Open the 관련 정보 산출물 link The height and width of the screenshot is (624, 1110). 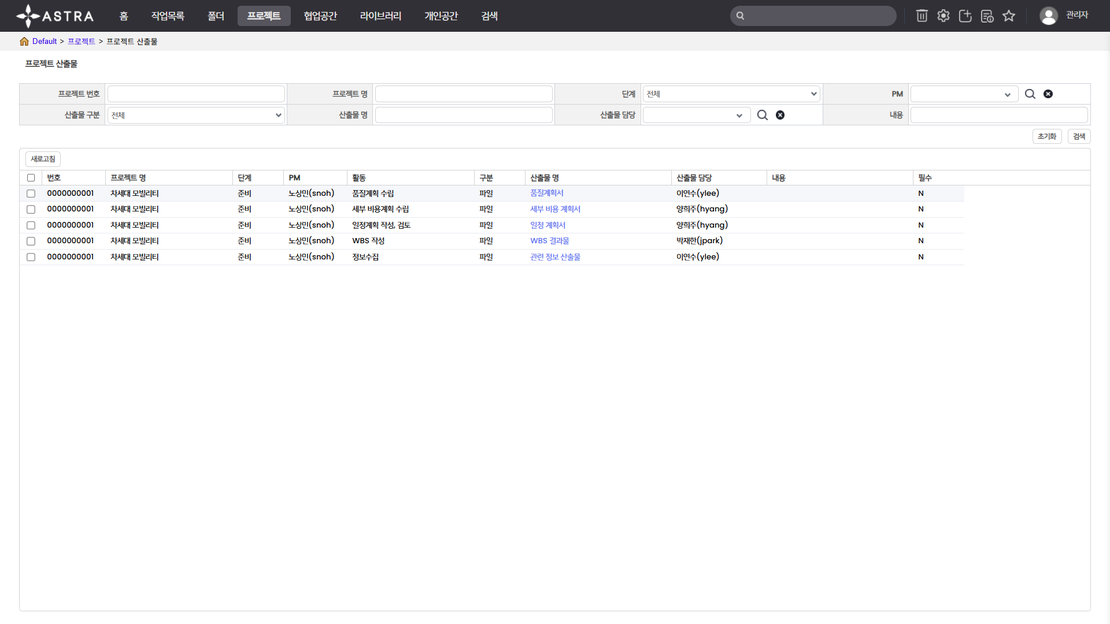pyautogui.click(x=555, y=257)
